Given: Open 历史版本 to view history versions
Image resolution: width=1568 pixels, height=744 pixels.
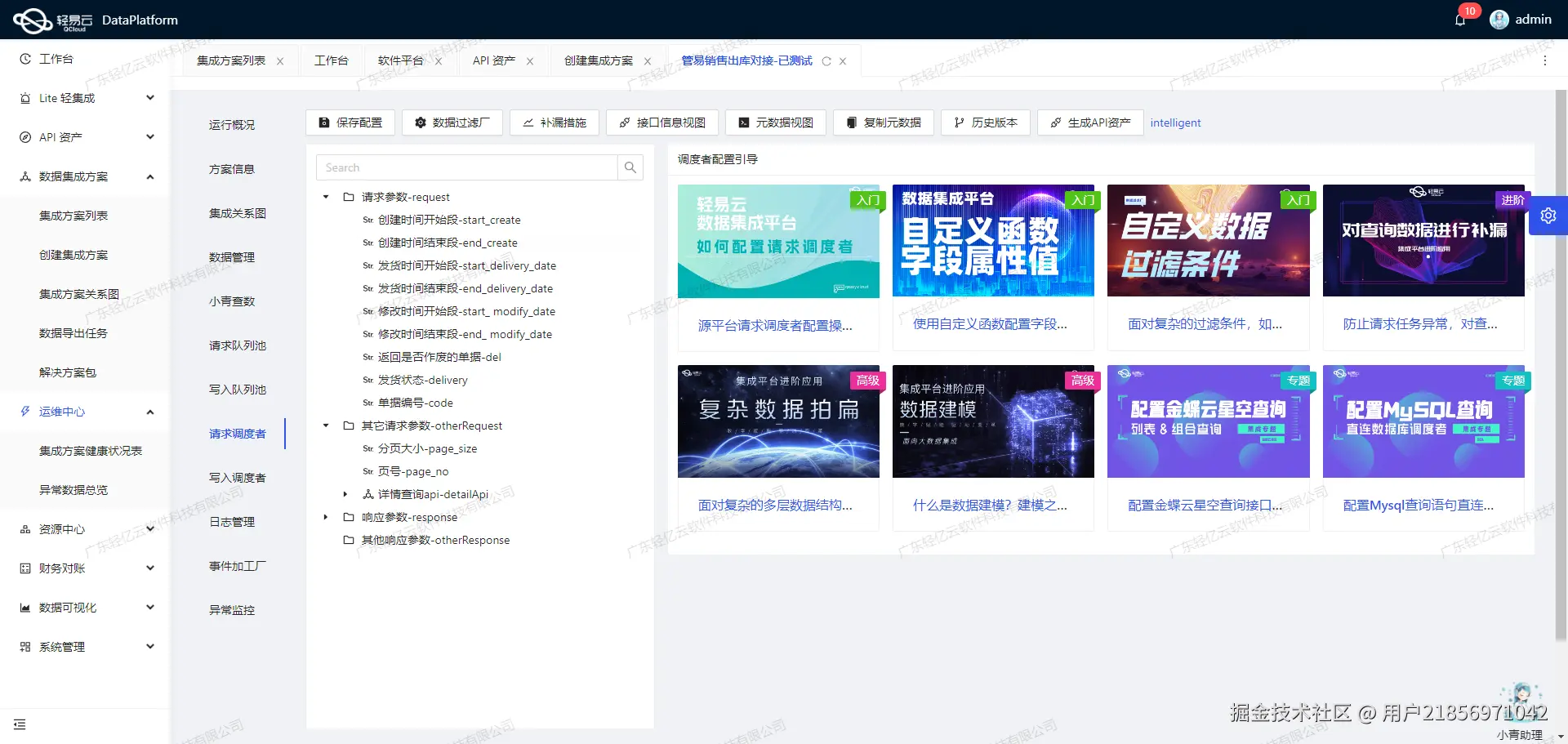Looking at the screenshot, I should (x=985, y=123).
